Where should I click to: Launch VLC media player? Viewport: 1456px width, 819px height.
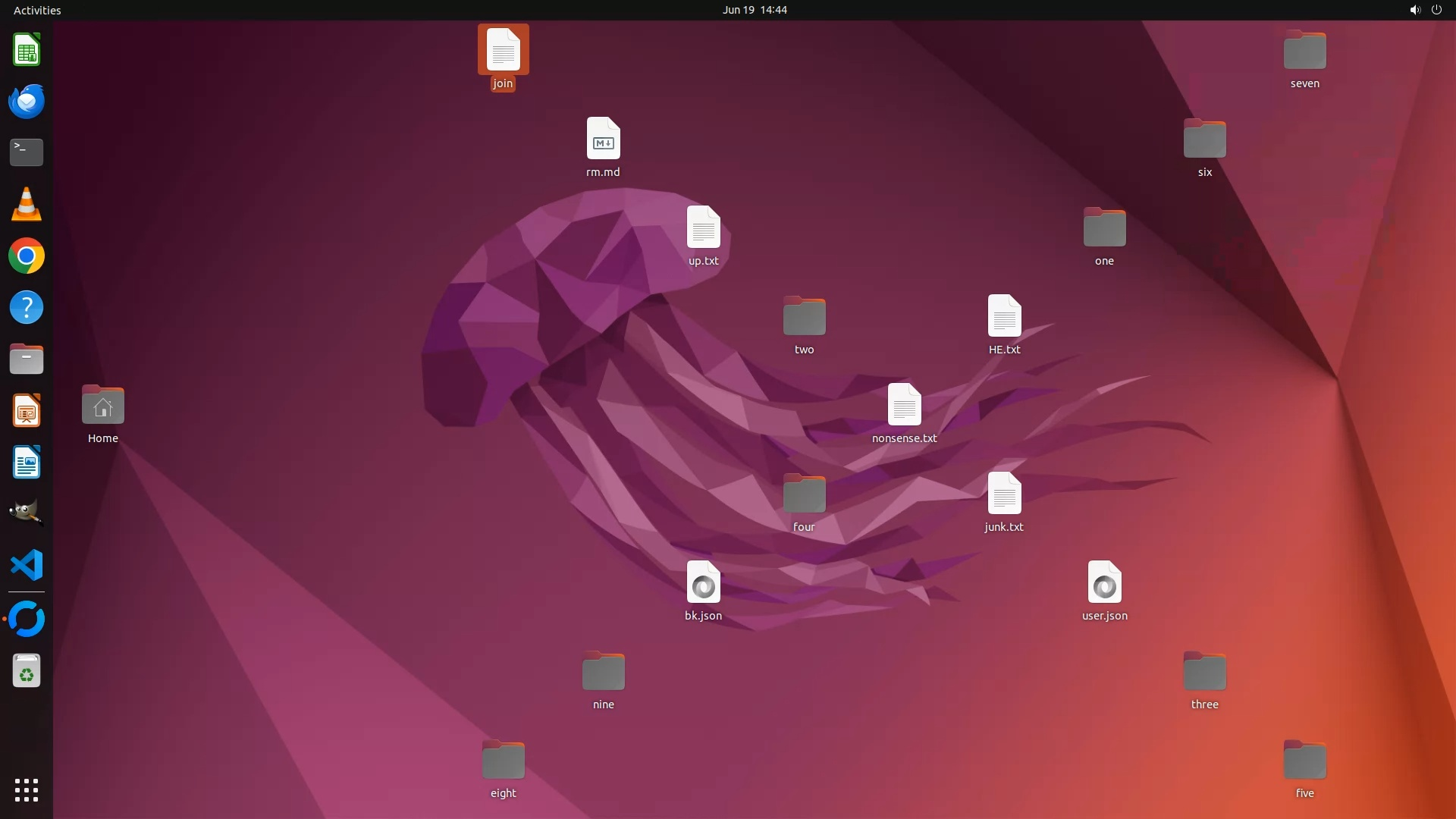(x=27, y=204)
